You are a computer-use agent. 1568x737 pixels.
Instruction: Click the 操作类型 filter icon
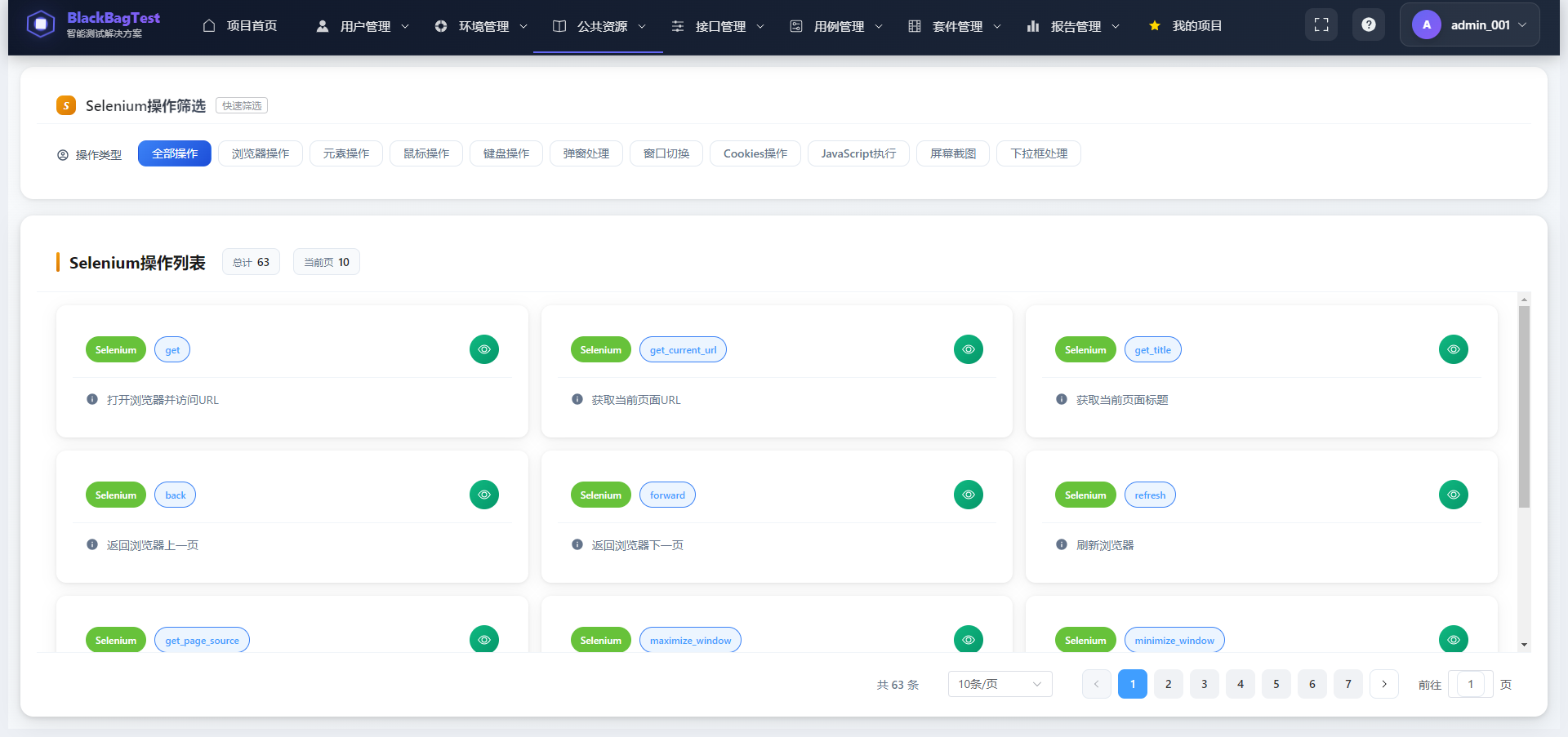point(61,154)
